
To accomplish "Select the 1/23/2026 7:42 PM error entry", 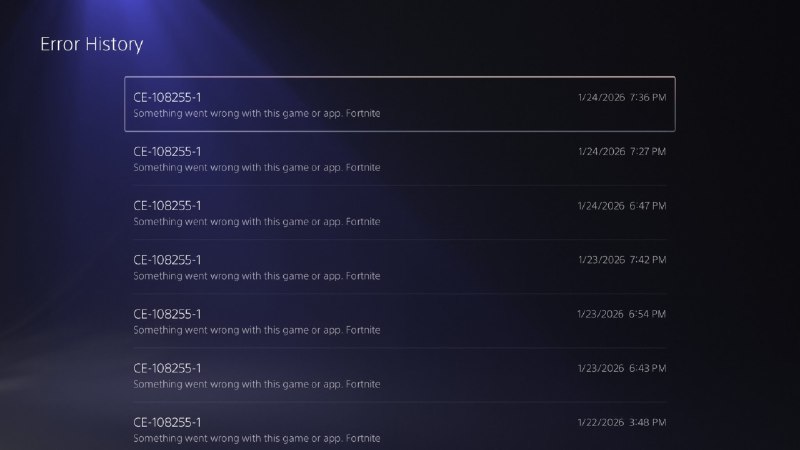I will 399,267.
